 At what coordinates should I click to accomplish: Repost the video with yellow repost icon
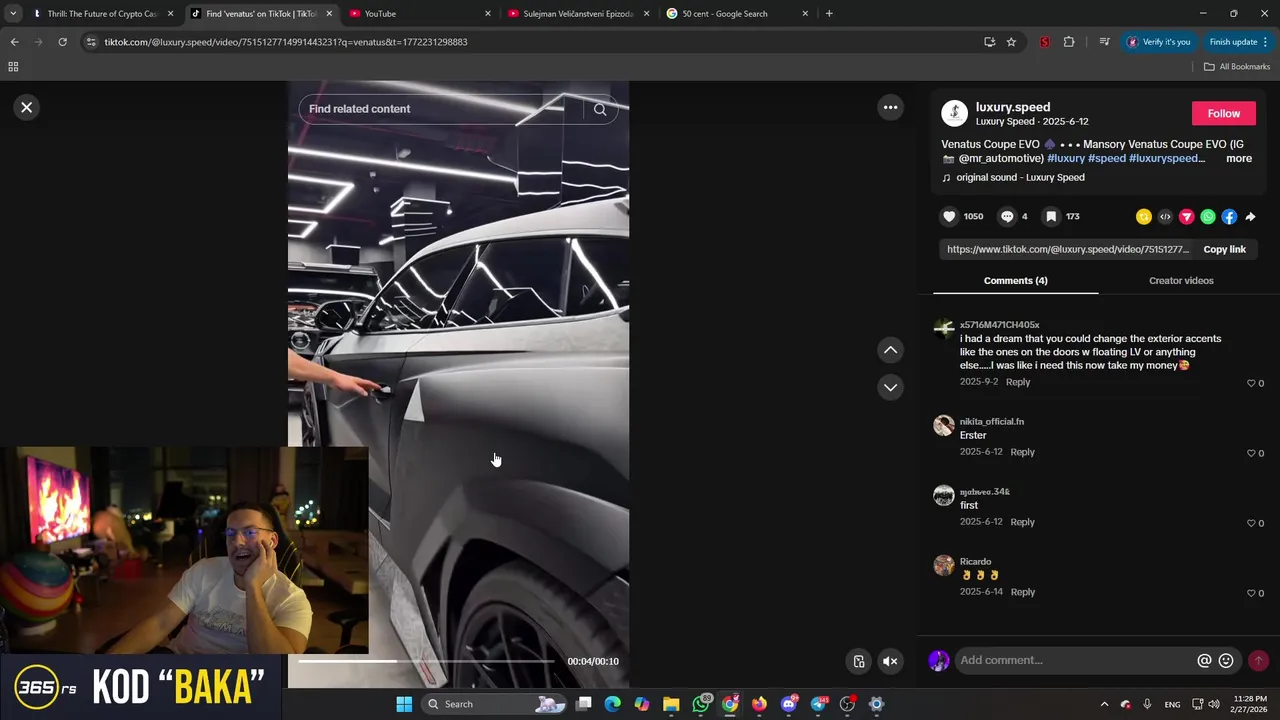pyautogui.click(x=1144, y=217)
